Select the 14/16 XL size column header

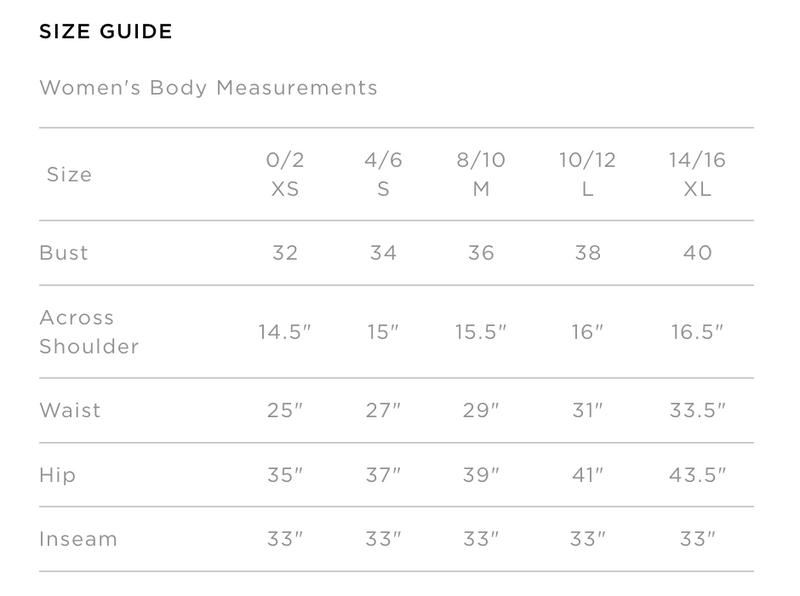pyautogui.click(x=697, y=175)
